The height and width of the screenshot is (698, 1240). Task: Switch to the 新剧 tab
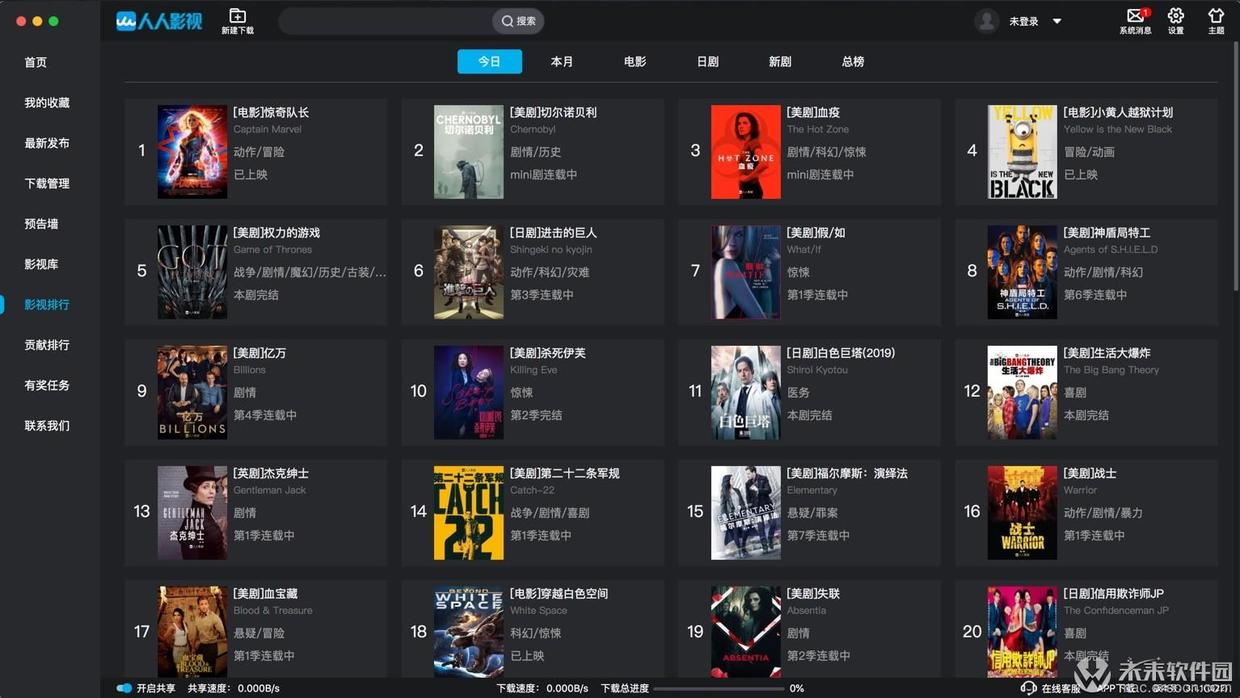780,61
